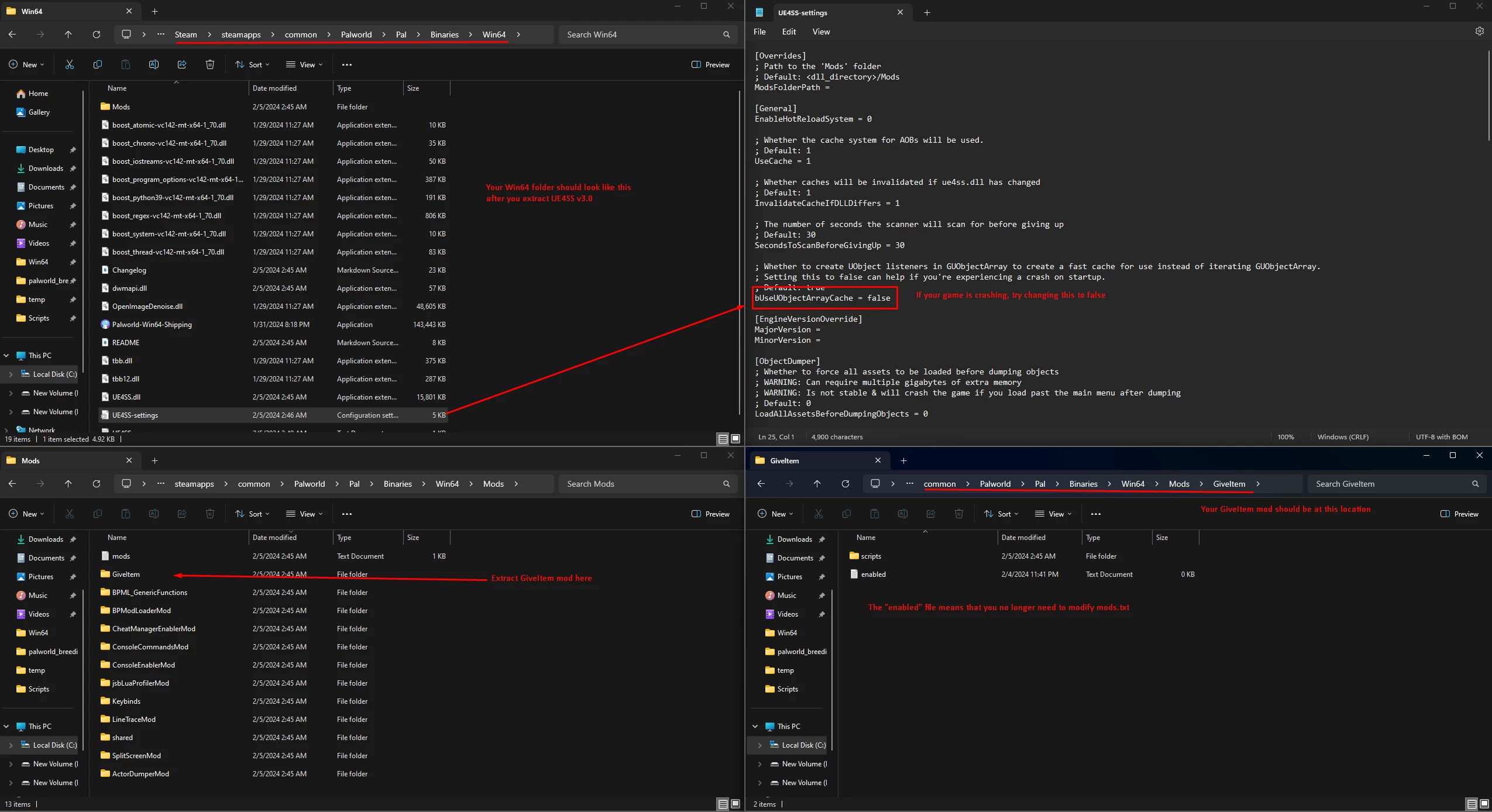This screenshot has height=812, width=1492.
Task: Click Delete trash icon in Win64 window toolbar
Action: pos(210,65)
